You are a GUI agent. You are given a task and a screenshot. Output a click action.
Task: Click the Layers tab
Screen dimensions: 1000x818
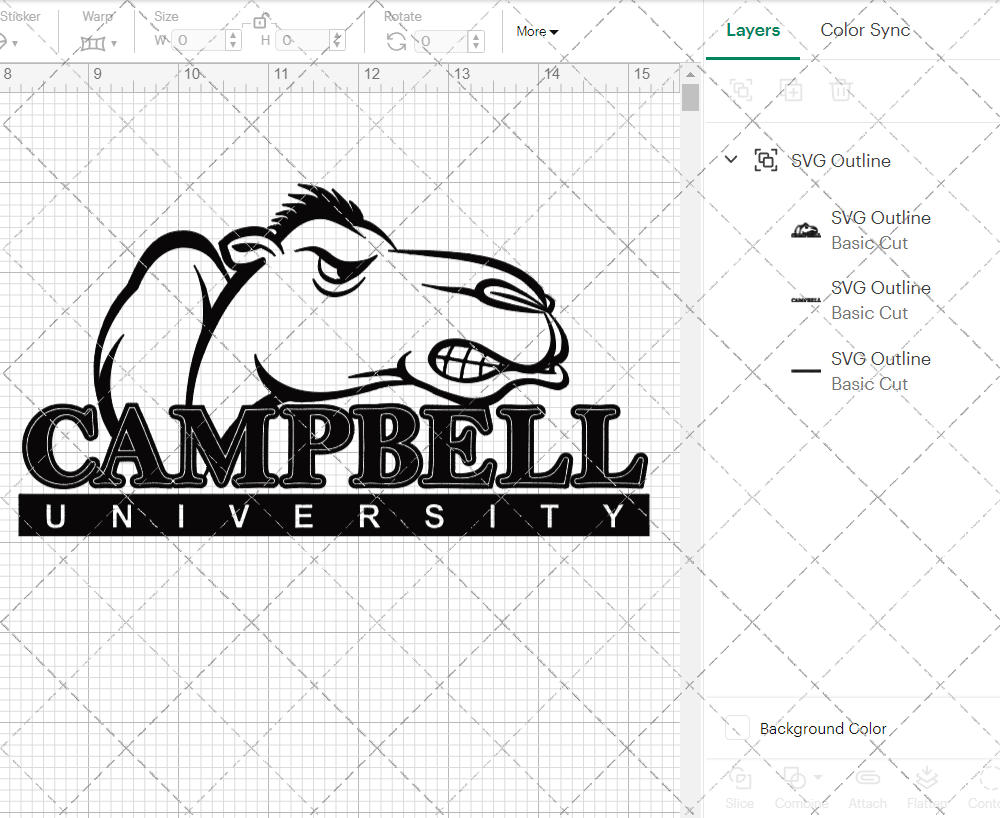753,30
